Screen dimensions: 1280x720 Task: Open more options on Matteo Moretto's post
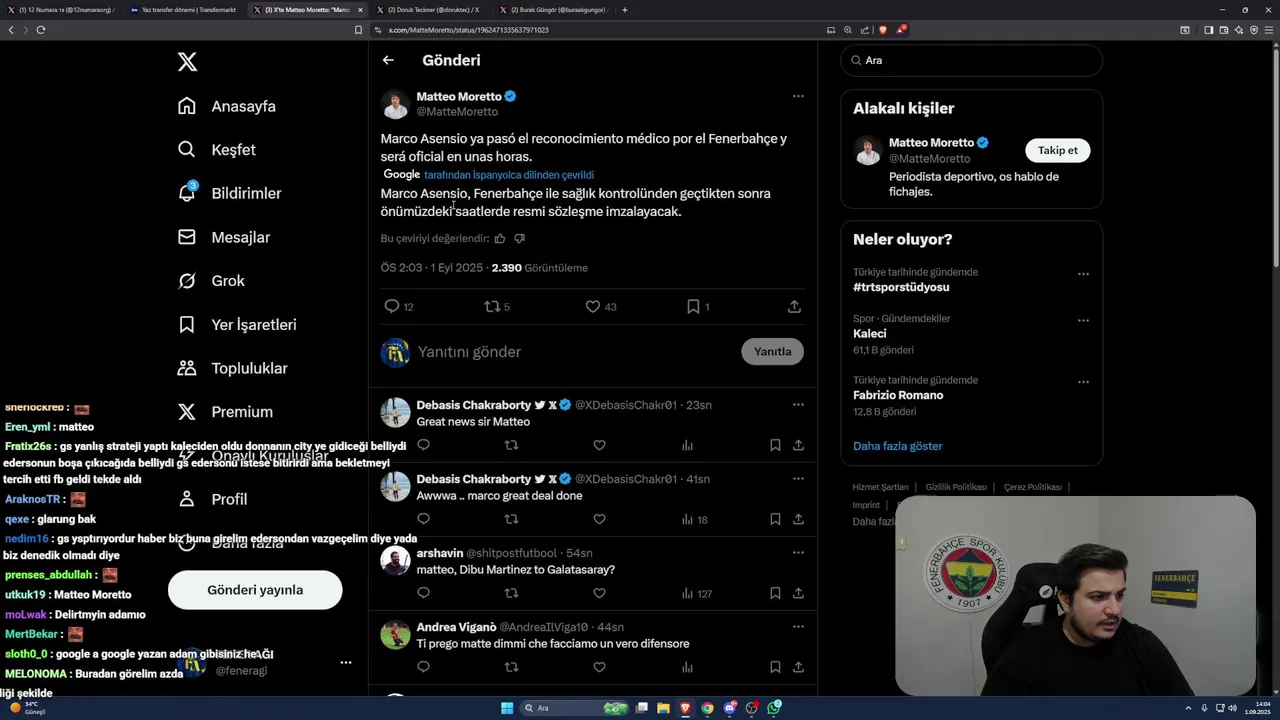click(x=798, y=96)
